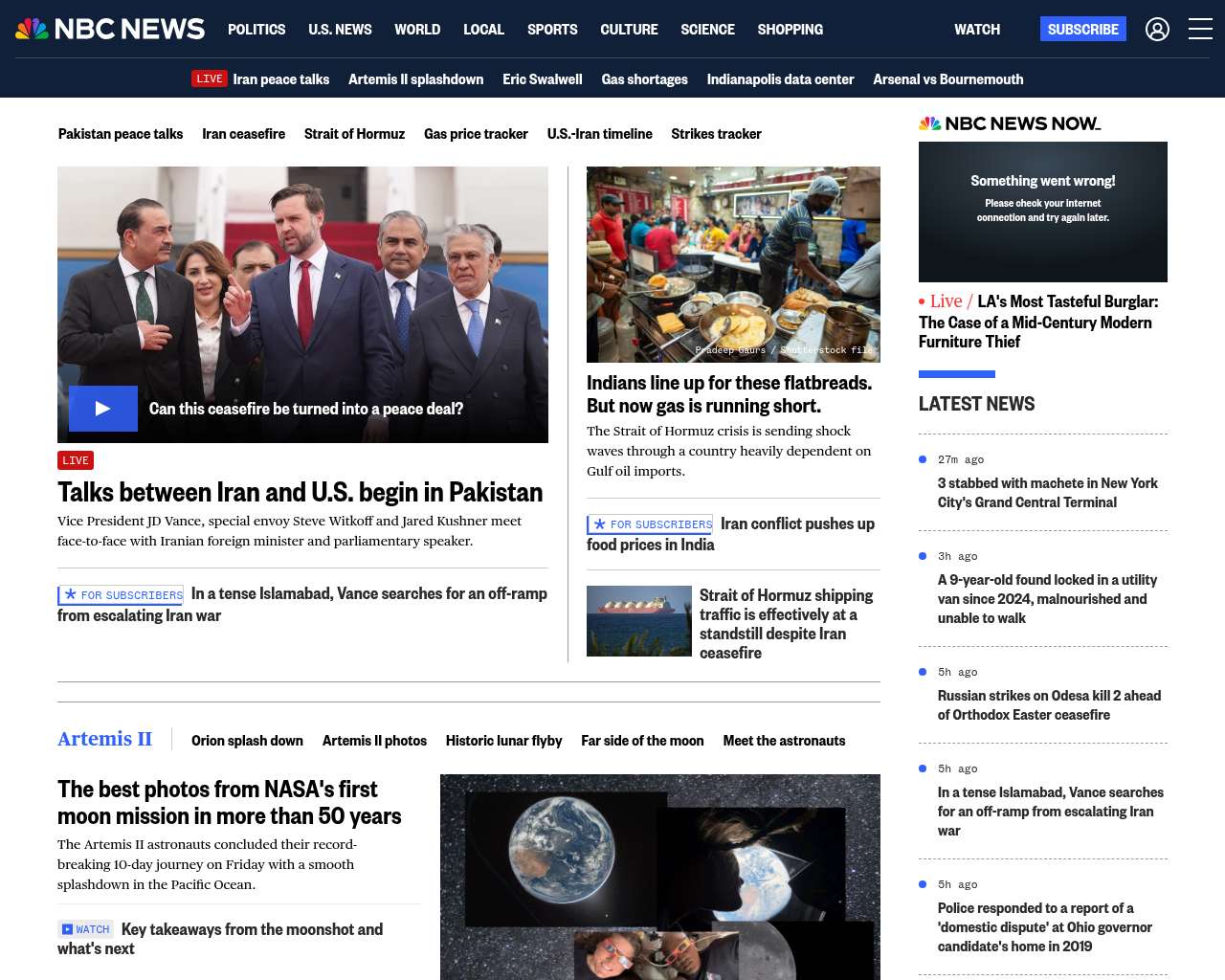Click the Watch badge by Key takeaways
The height and width of the screenshot is (980, 1225).
pos(85,929)
